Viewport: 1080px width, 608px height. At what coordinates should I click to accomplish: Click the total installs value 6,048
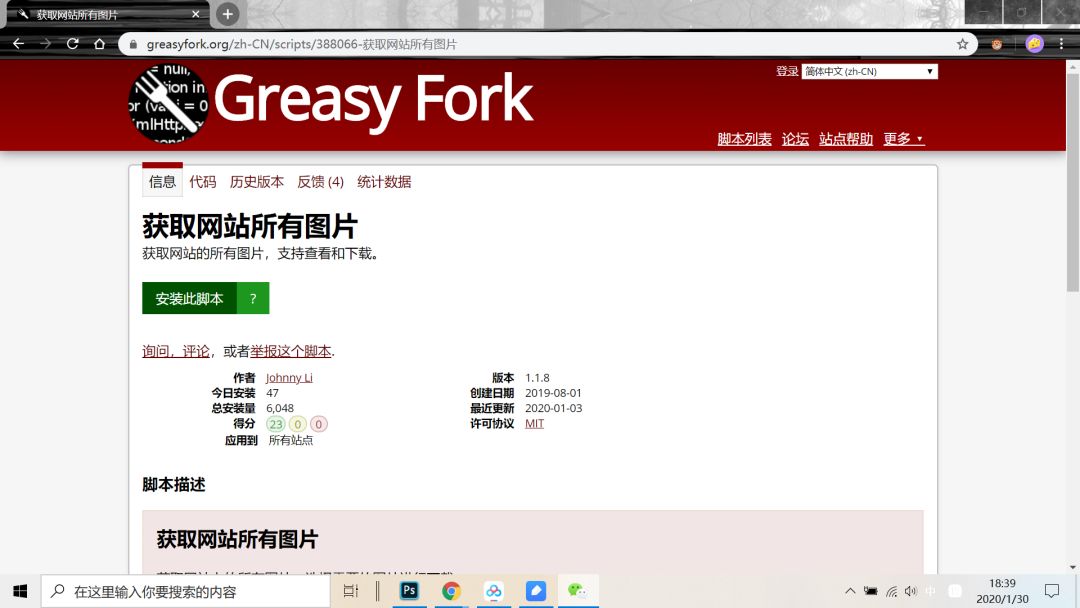[280, 408]
